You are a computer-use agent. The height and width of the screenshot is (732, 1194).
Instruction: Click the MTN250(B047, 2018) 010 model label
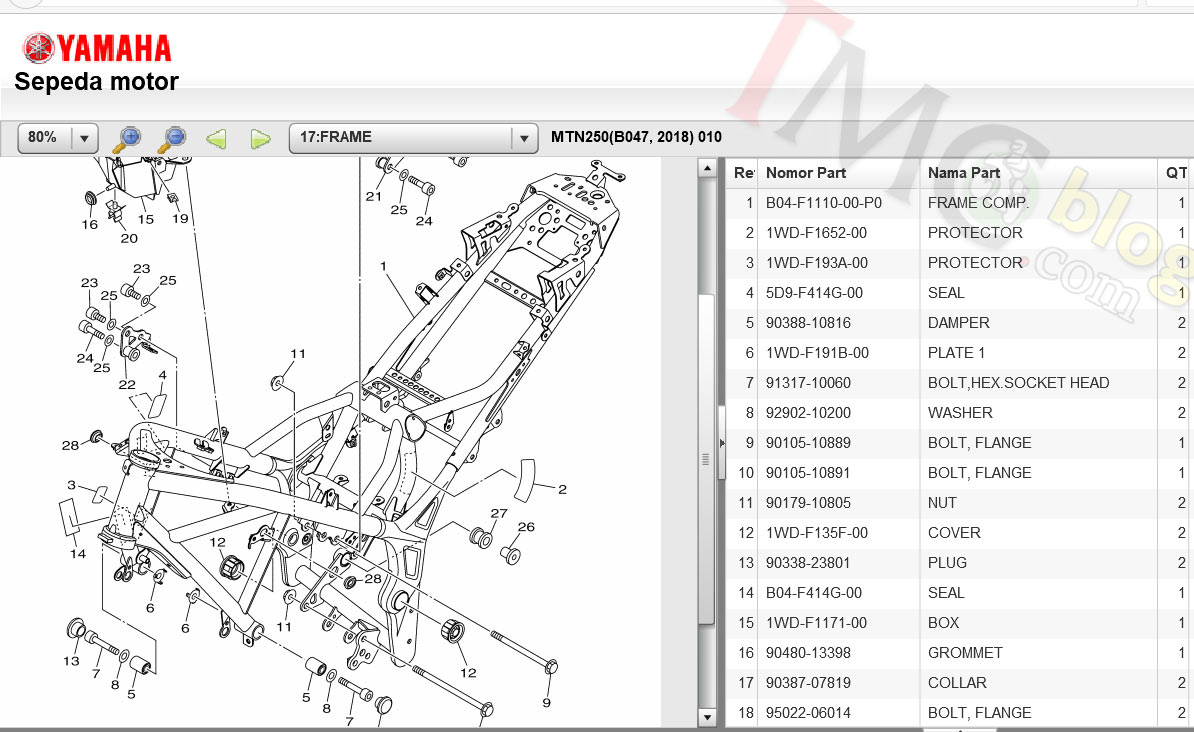point(636,137)
